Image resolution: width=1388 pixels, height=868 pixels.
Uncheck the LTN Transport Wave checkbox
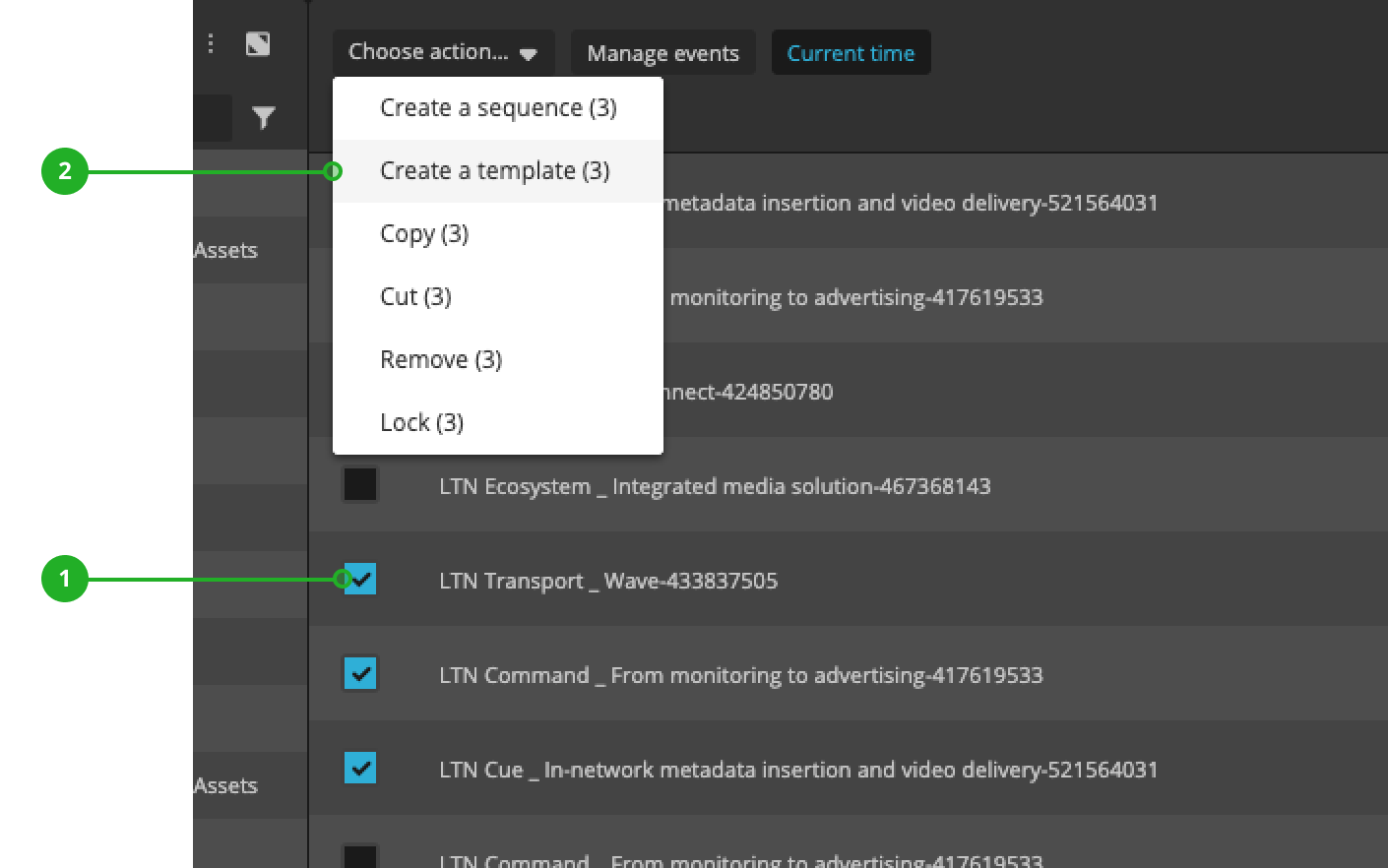pos(361,579)
